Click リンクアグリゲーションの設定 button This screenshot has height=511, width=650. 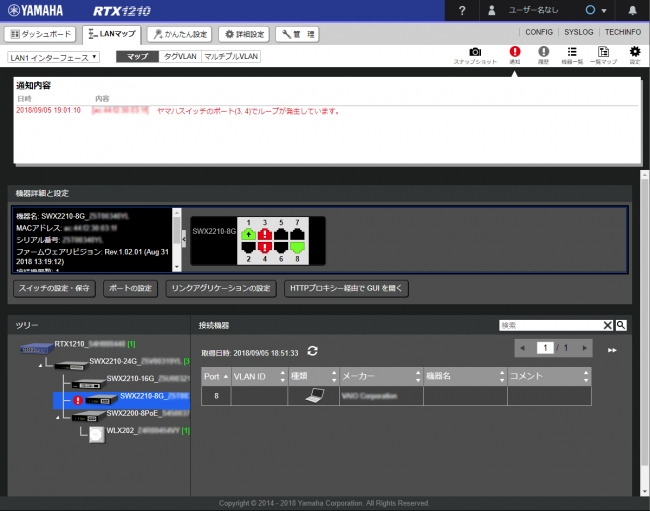(x=221, y=288)
